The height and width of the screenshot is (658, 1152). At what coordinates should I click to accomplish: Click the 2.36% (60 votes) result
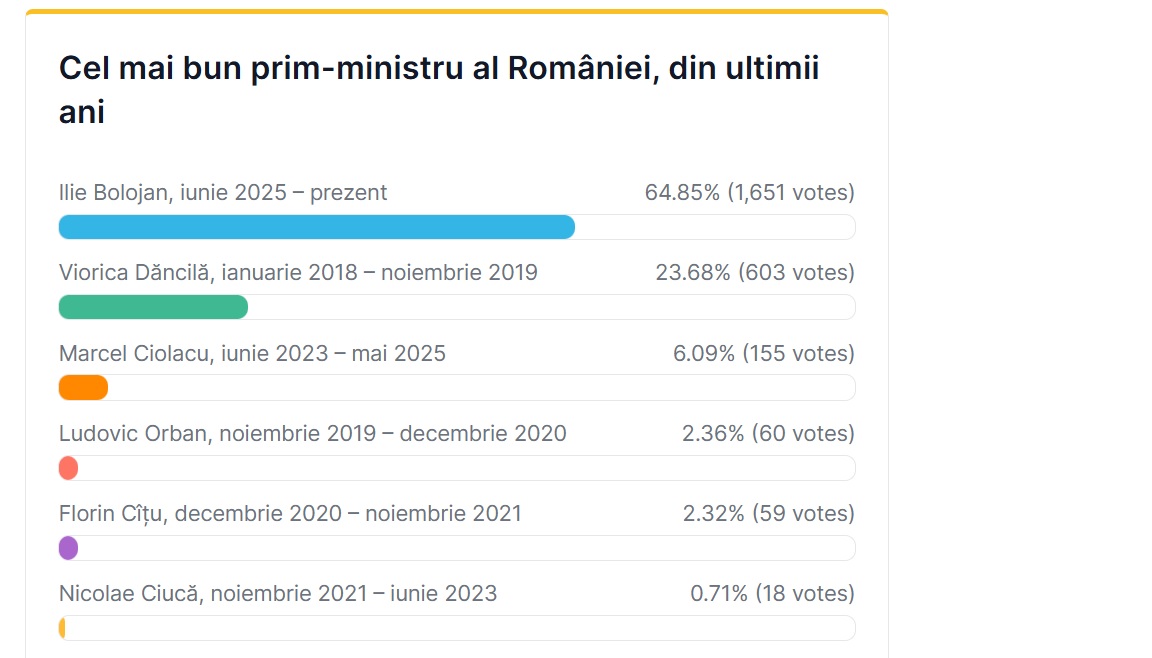(768, 434)
